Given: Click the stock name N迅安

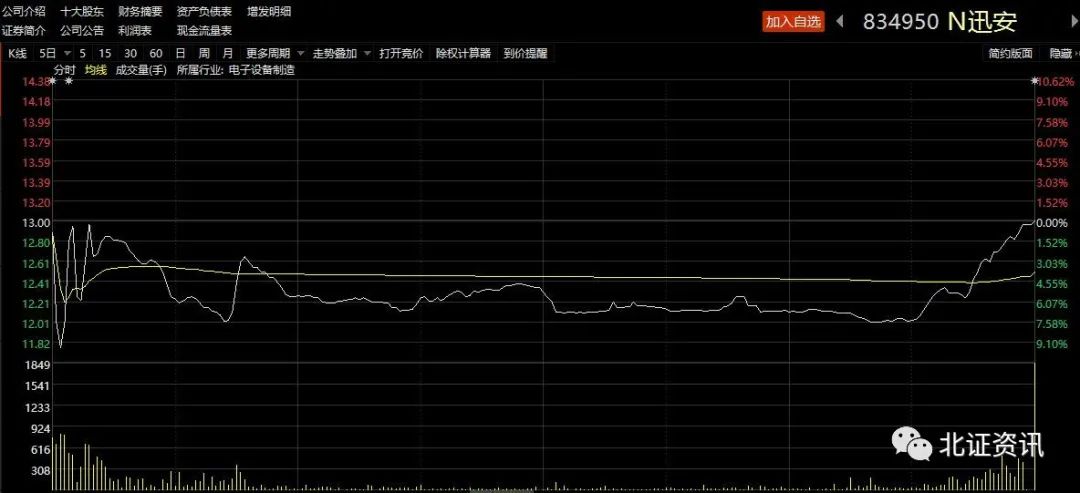Looking at the screenshot, I should 983,22.
